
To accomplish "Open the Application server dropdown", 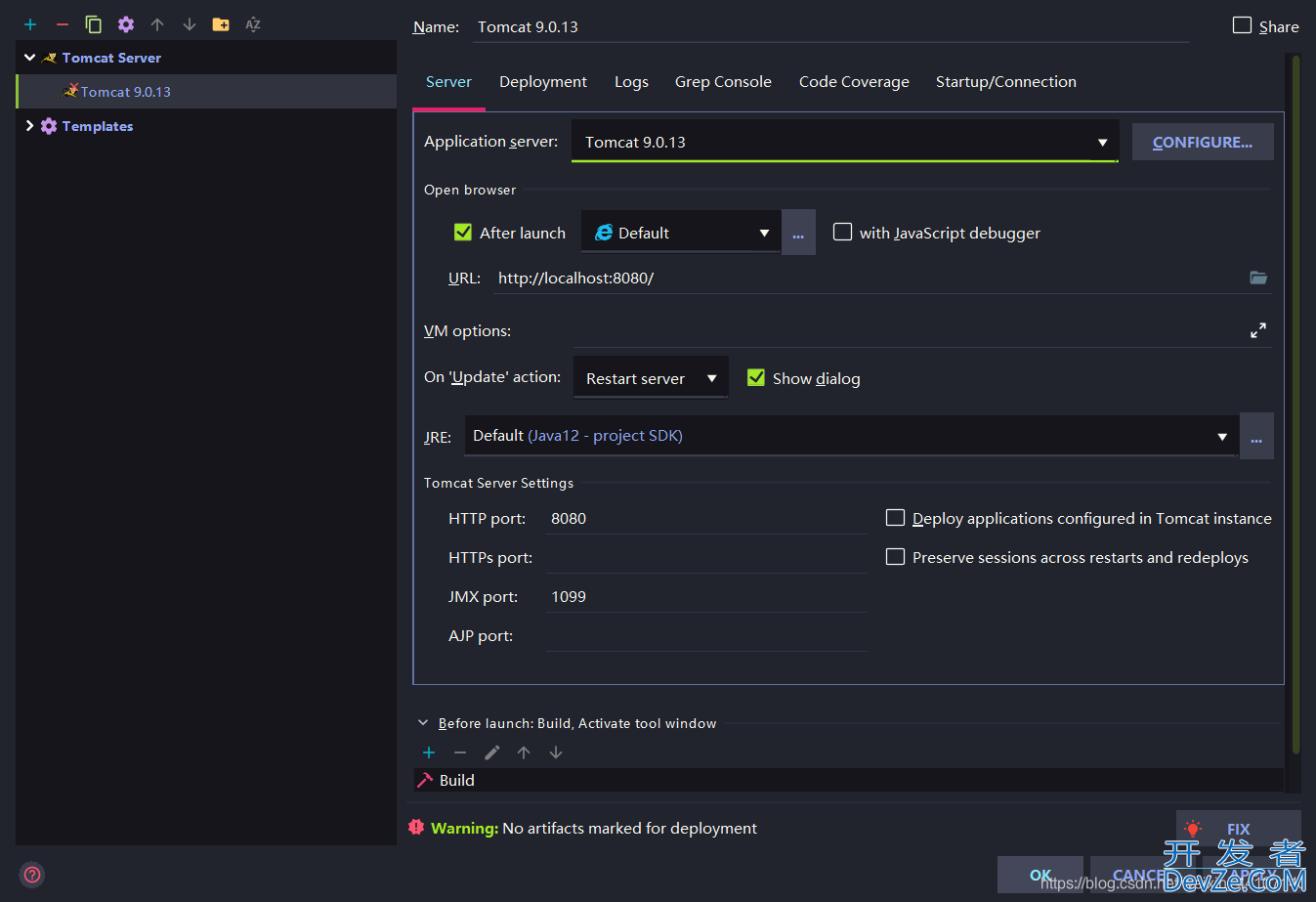I will [x=845, y=142].
